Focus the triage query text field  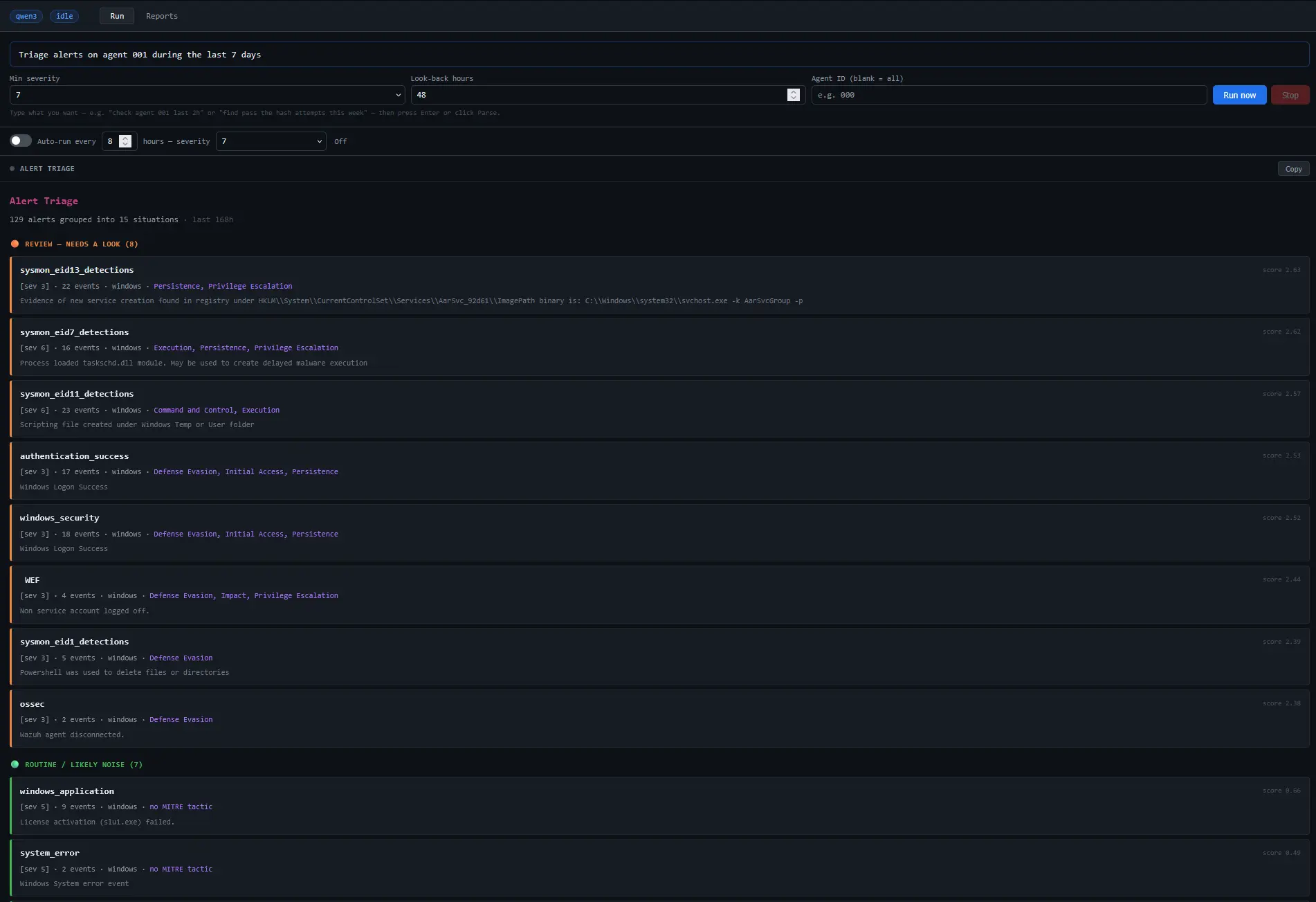coord(659,55)
